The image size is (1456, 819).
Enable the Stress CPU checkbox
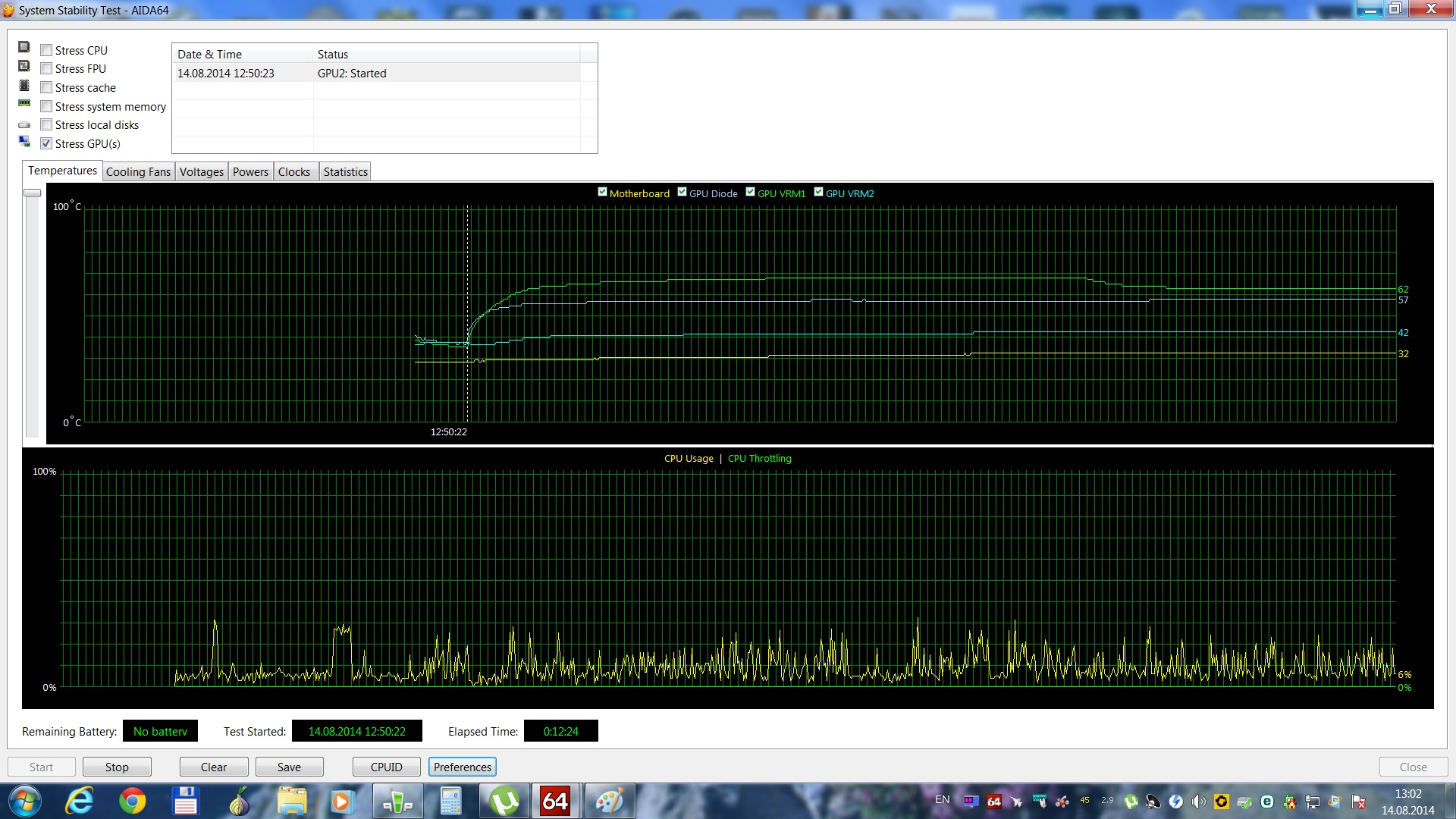tap(46, 50)
